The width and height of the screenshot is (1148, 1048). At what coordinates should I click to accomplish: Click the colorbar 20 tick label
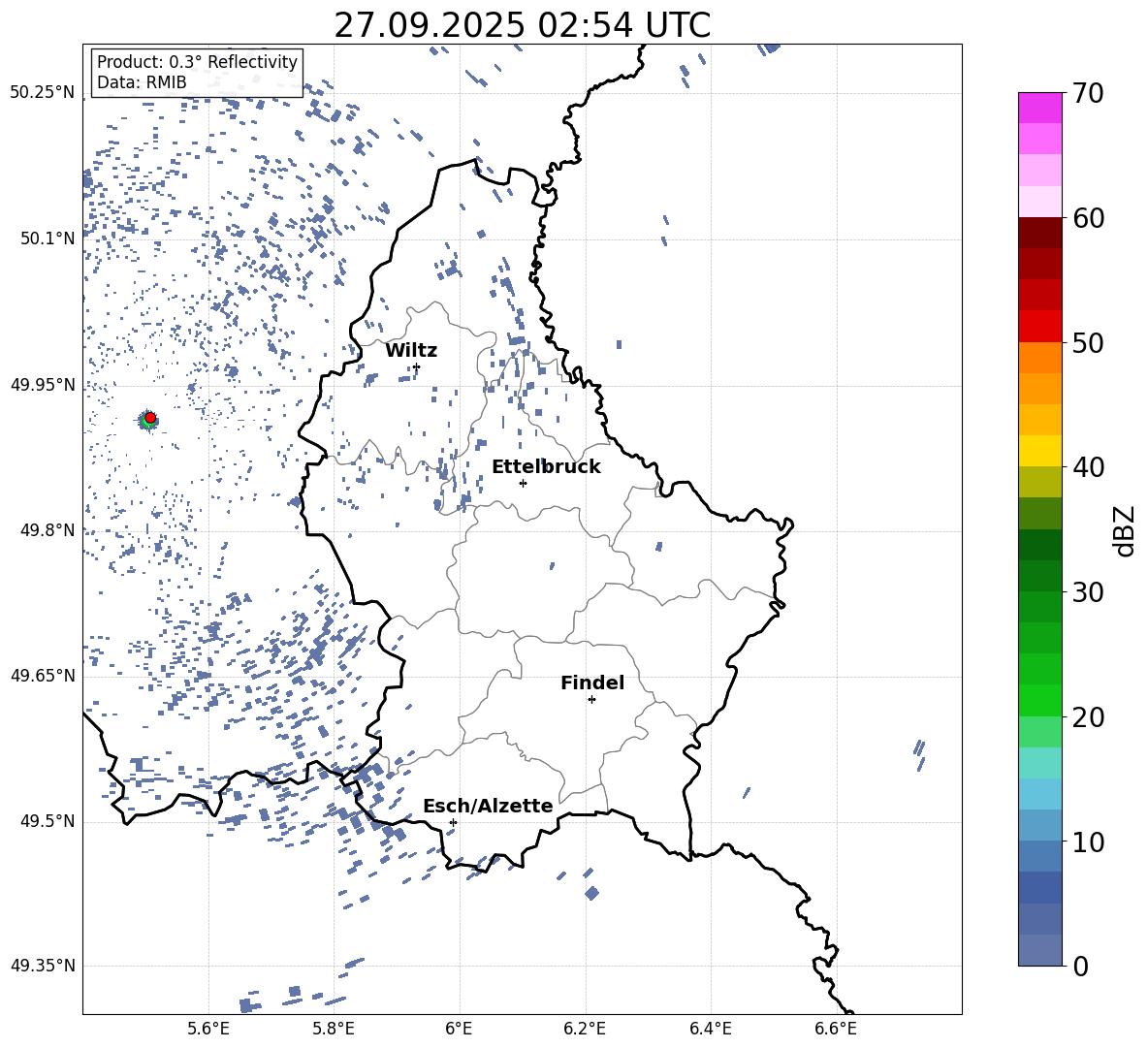click(1089, 717)
